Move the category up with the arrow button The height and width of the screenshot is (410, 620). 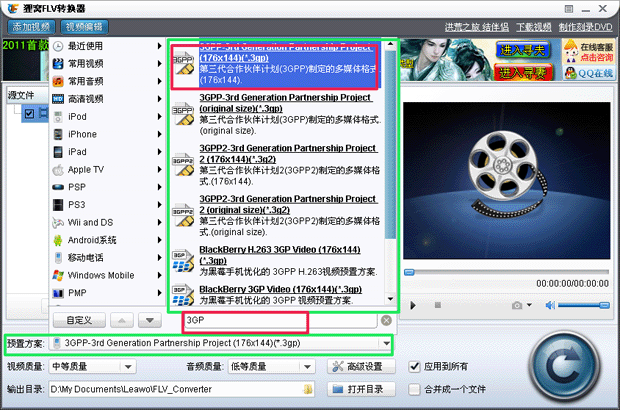122,320
